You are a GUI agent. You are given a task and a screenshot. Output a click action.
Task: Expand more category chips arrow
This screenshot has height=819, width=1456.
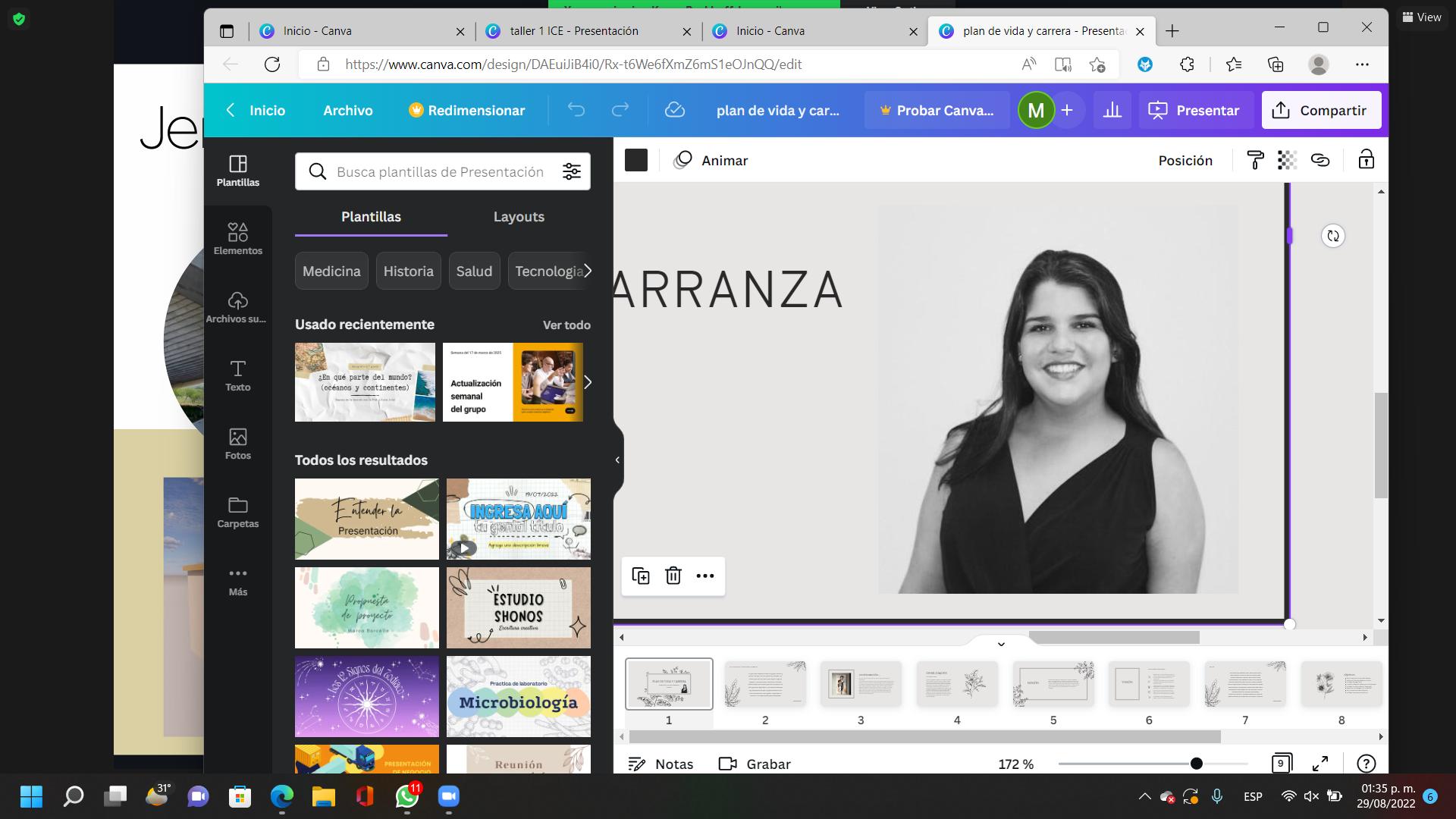point(588,271)
